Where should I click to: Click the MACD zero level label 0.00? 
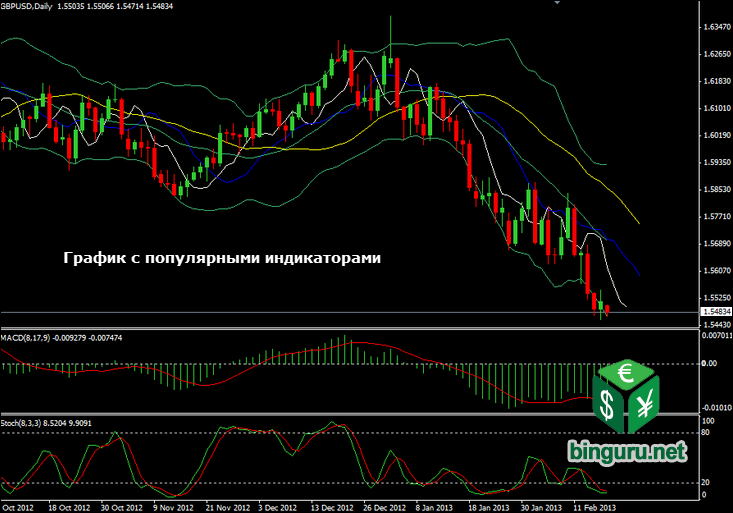pos(709,363)
